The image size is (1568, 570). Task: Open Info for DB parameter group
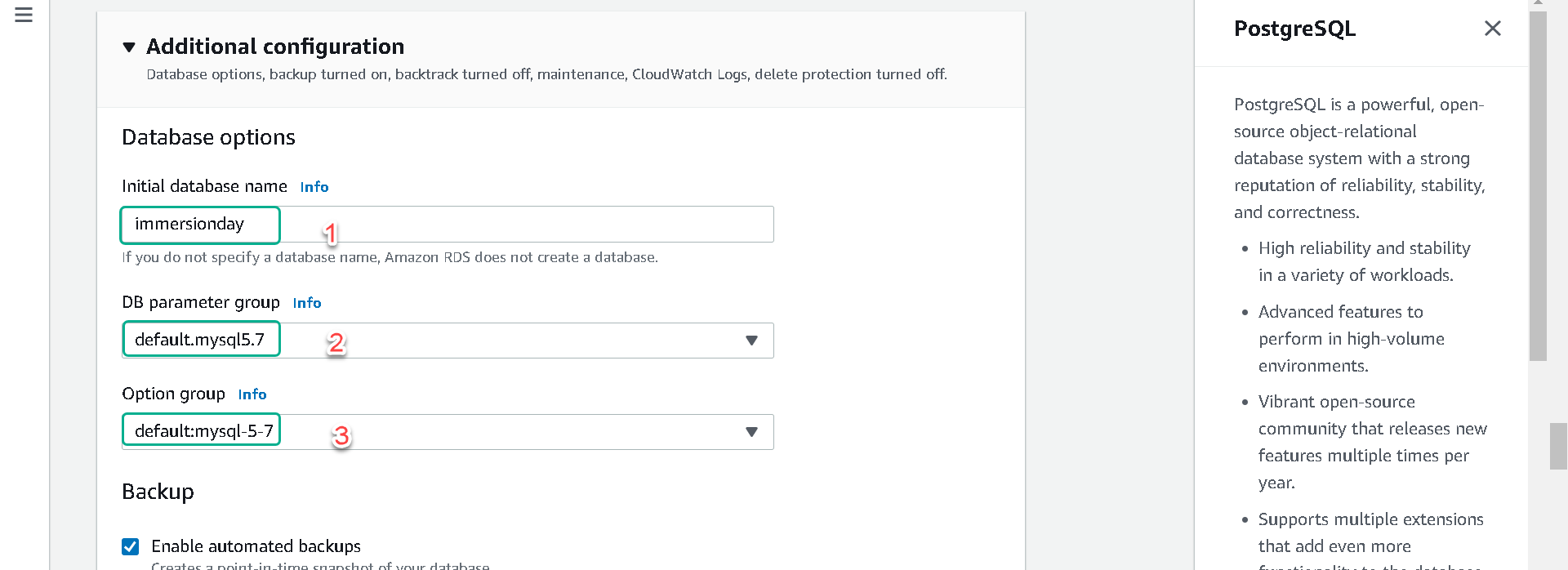[x=307, y=303]
